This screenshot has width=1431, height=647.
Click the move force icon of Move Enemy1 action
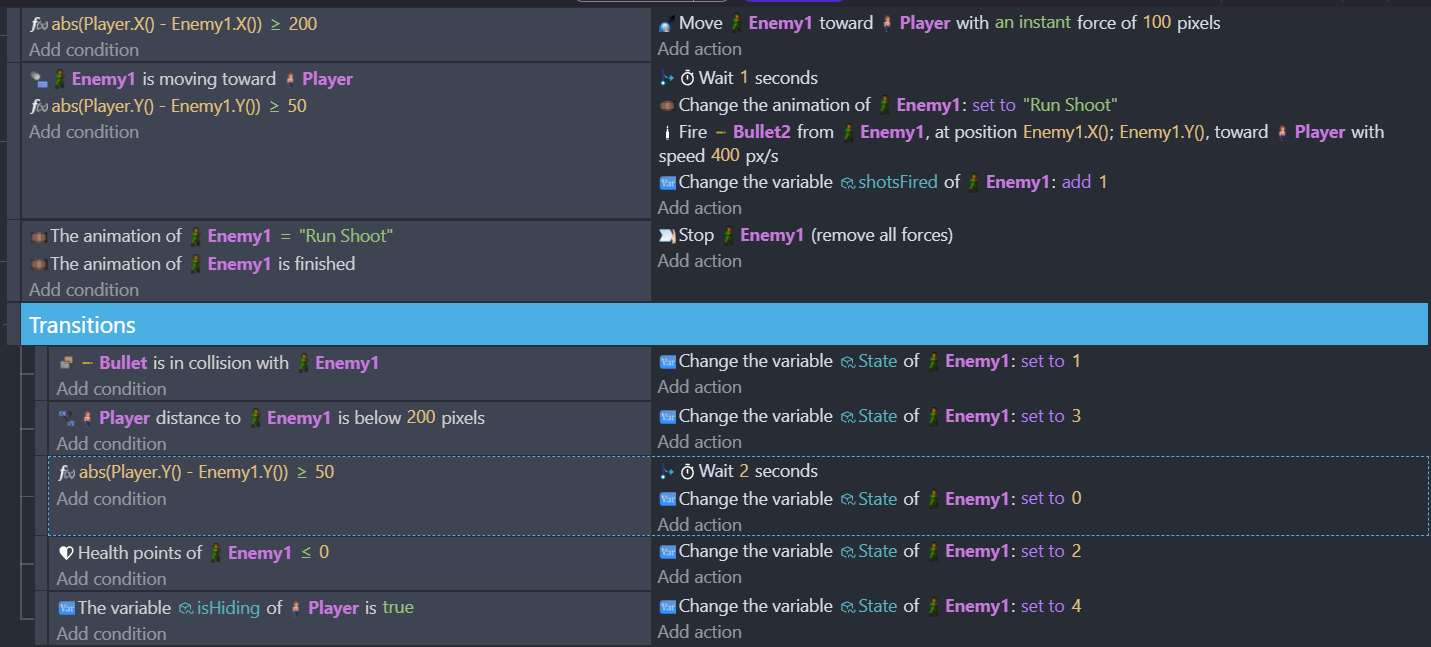pyautogui.click(x=666, y=23)
